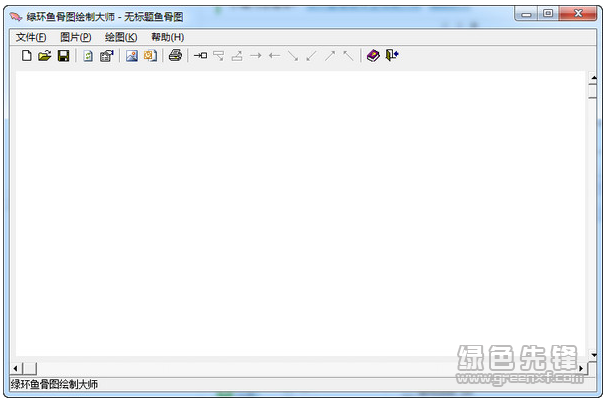Click the fish application icon in title bar
The width and height of the screenshot is (605, 403).
tap(15, 17)
